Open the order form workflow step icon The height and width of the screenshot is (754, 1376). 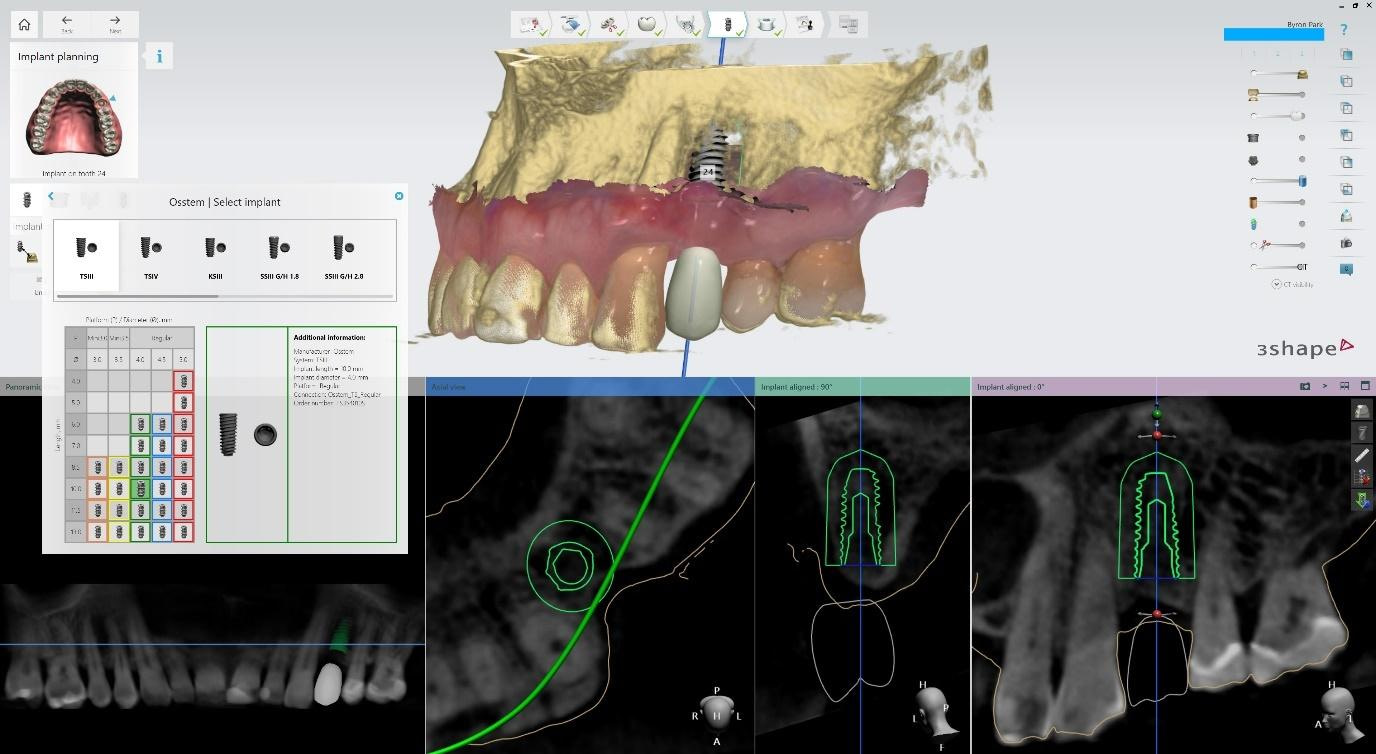pyautogui.click(x=848, y=25)
